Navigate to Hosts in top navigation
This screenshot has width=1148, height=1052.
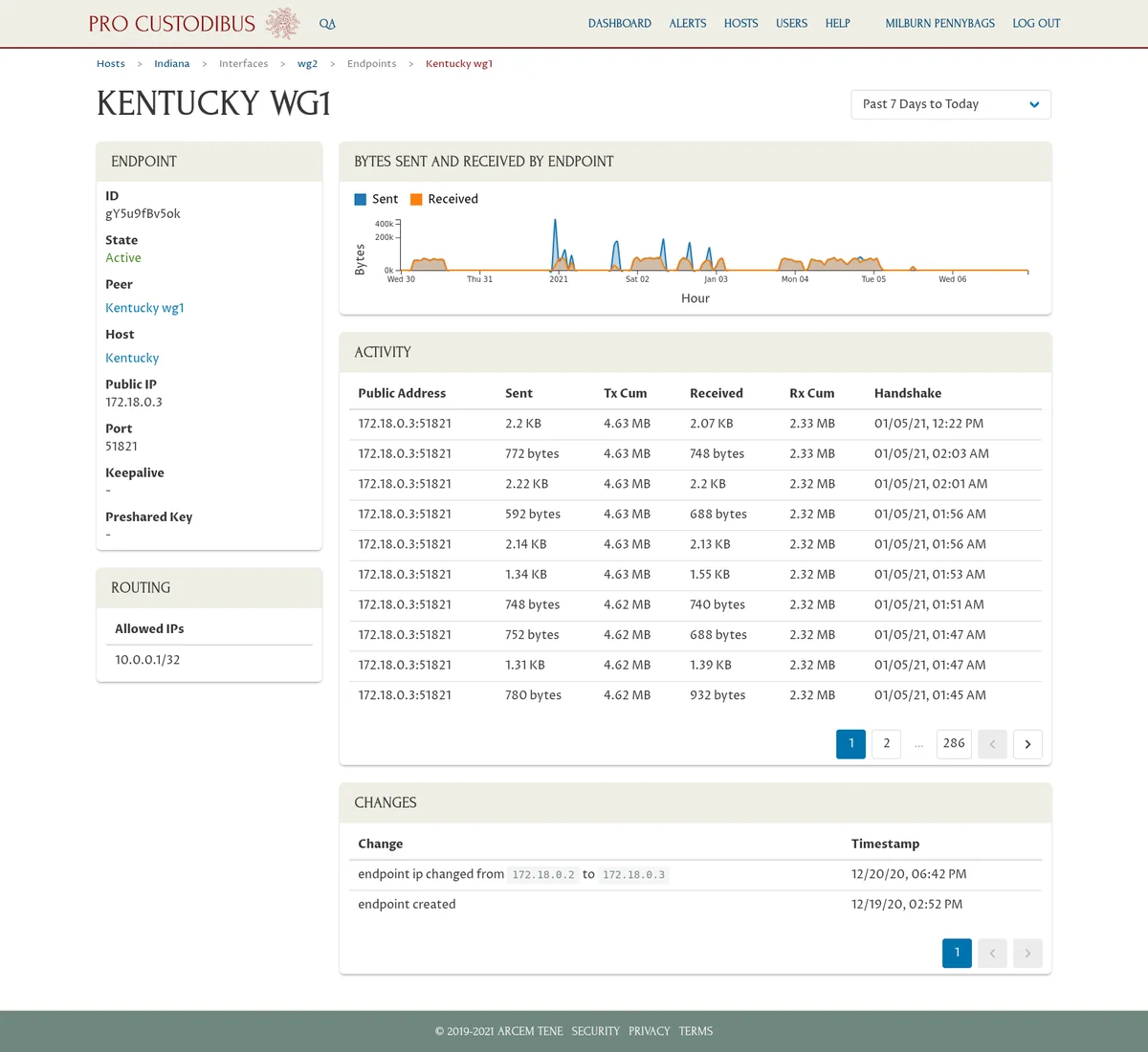740,23
